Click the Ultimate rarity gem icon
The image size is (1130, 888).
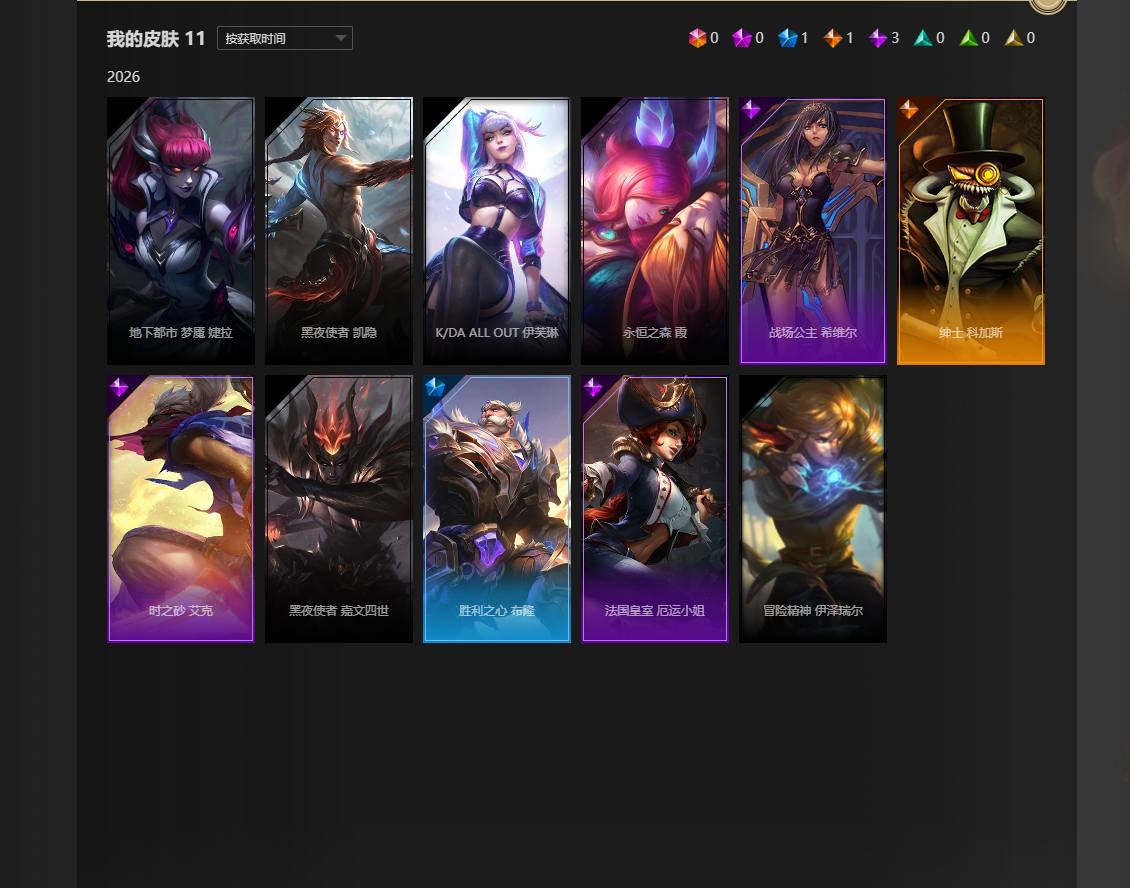pyautogui.click(x=697, y=38)
